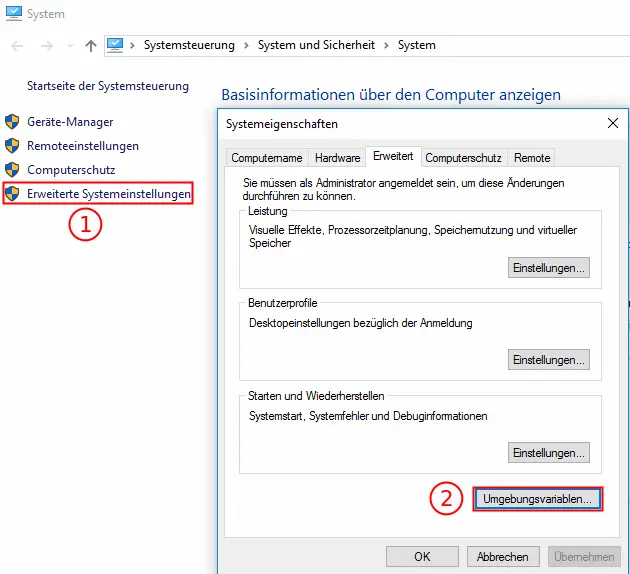Switch to the Computername tab
Viewport: 630px width, 574px height.
267,158
